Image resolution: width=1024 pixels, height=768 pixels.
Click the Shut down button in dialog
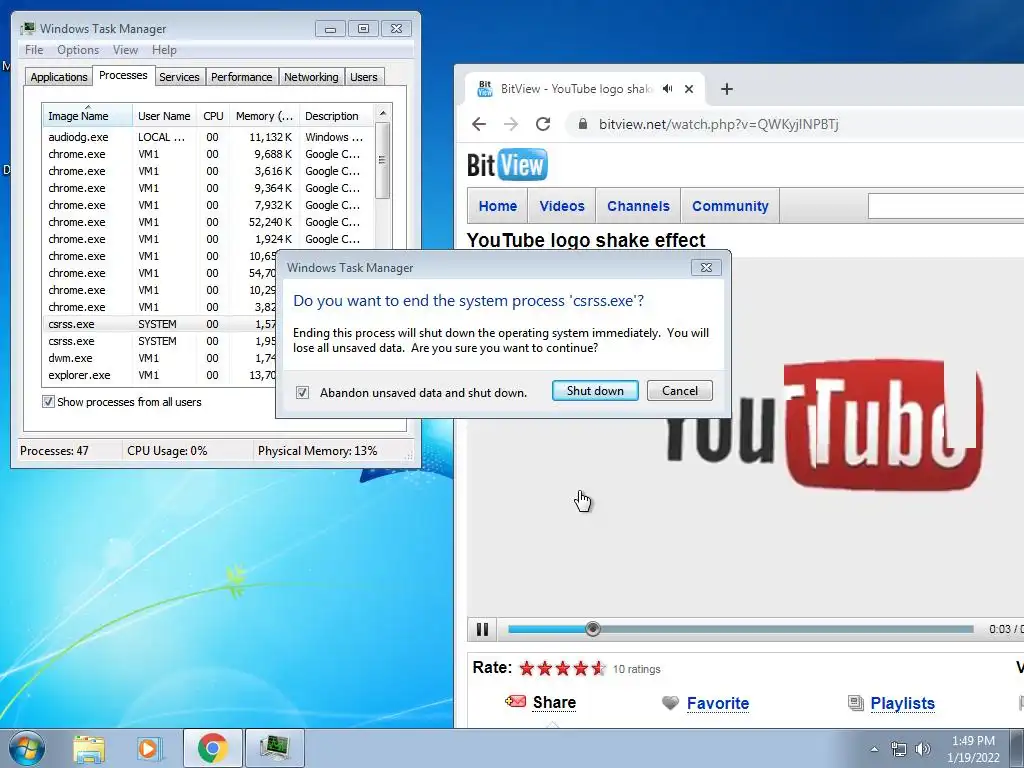pyautogui.click(x=595, y=391)
